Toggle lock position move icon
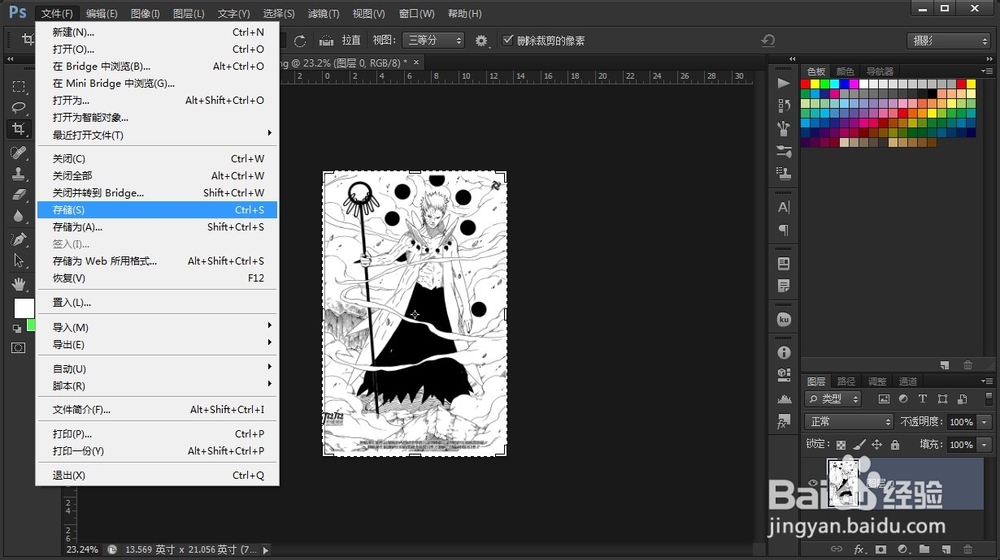The width and height of the screenshot is (1000, 560). 877,445
